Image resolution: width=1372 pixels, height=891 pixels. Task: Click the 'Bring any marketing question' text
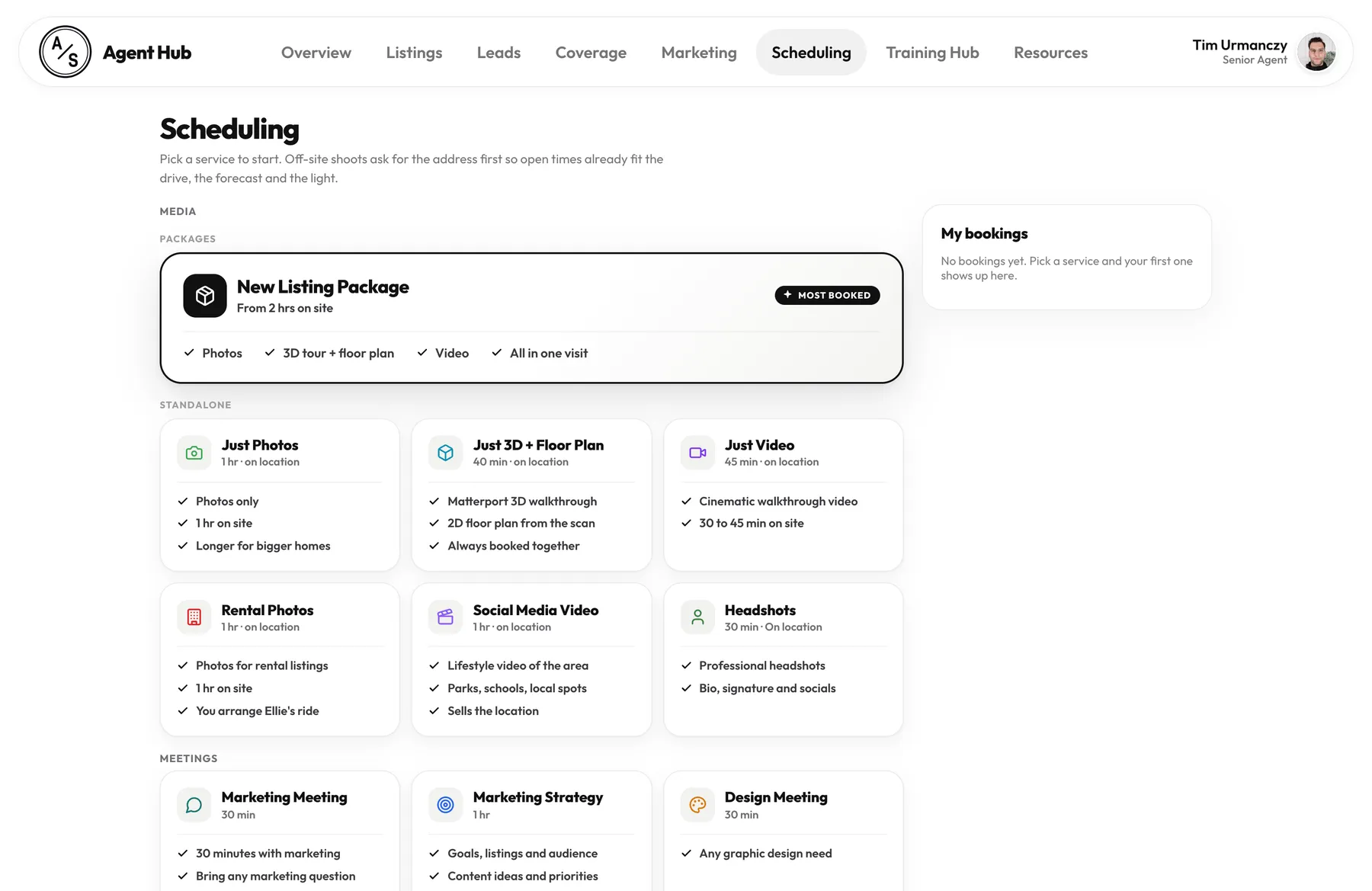(x=276, y=877)
